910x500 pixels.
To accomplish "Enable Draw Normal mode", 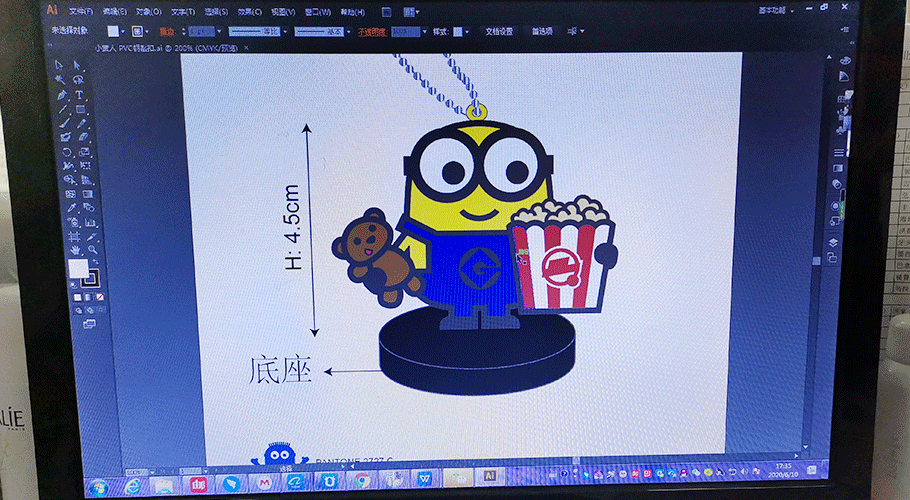I will point(79,310).
